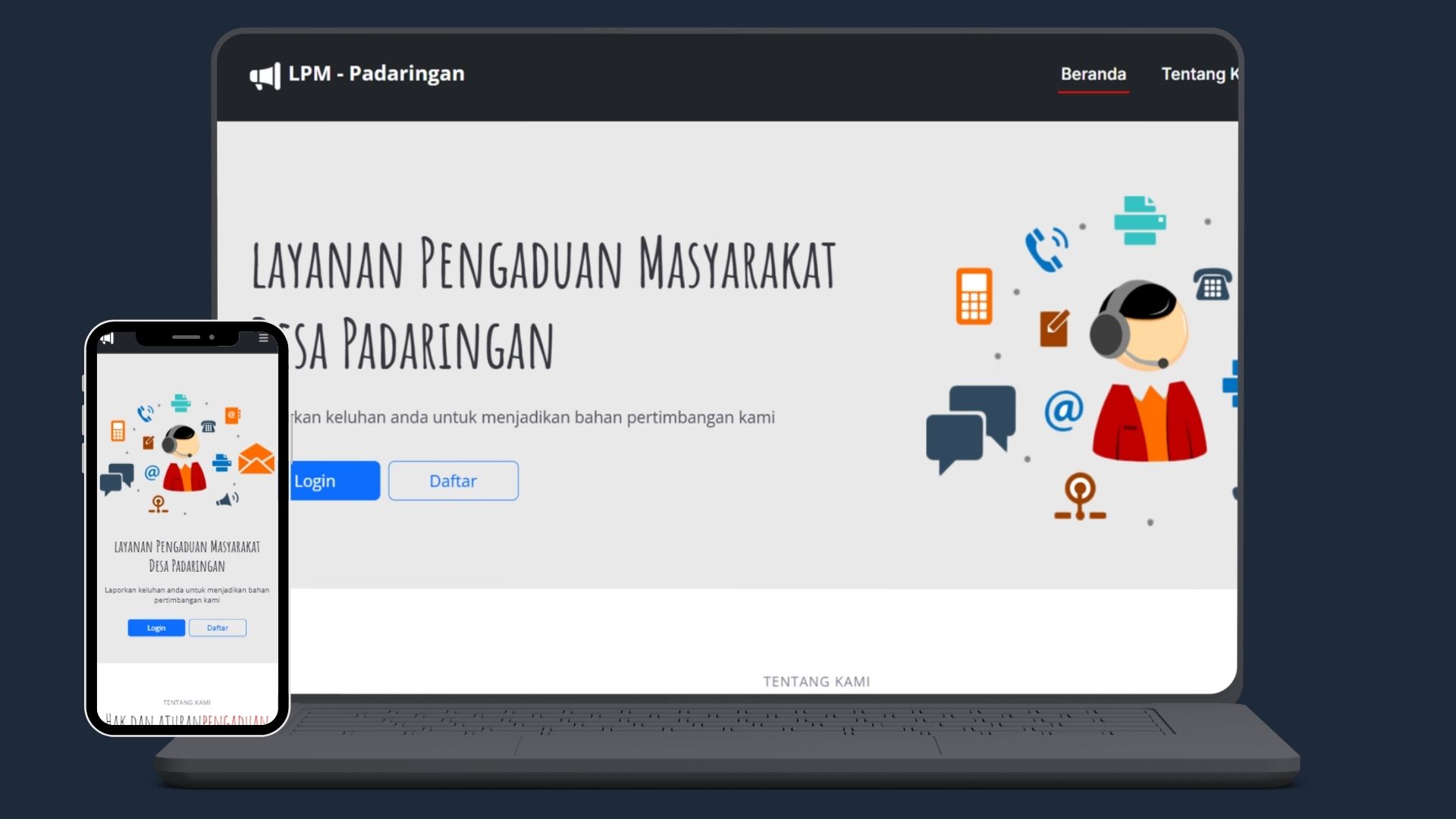This screenshot has height=819, width=1456.
Task: Click the teal printer icon on laptop screen
Action: pyautogui.click(x=1139, y=221)
